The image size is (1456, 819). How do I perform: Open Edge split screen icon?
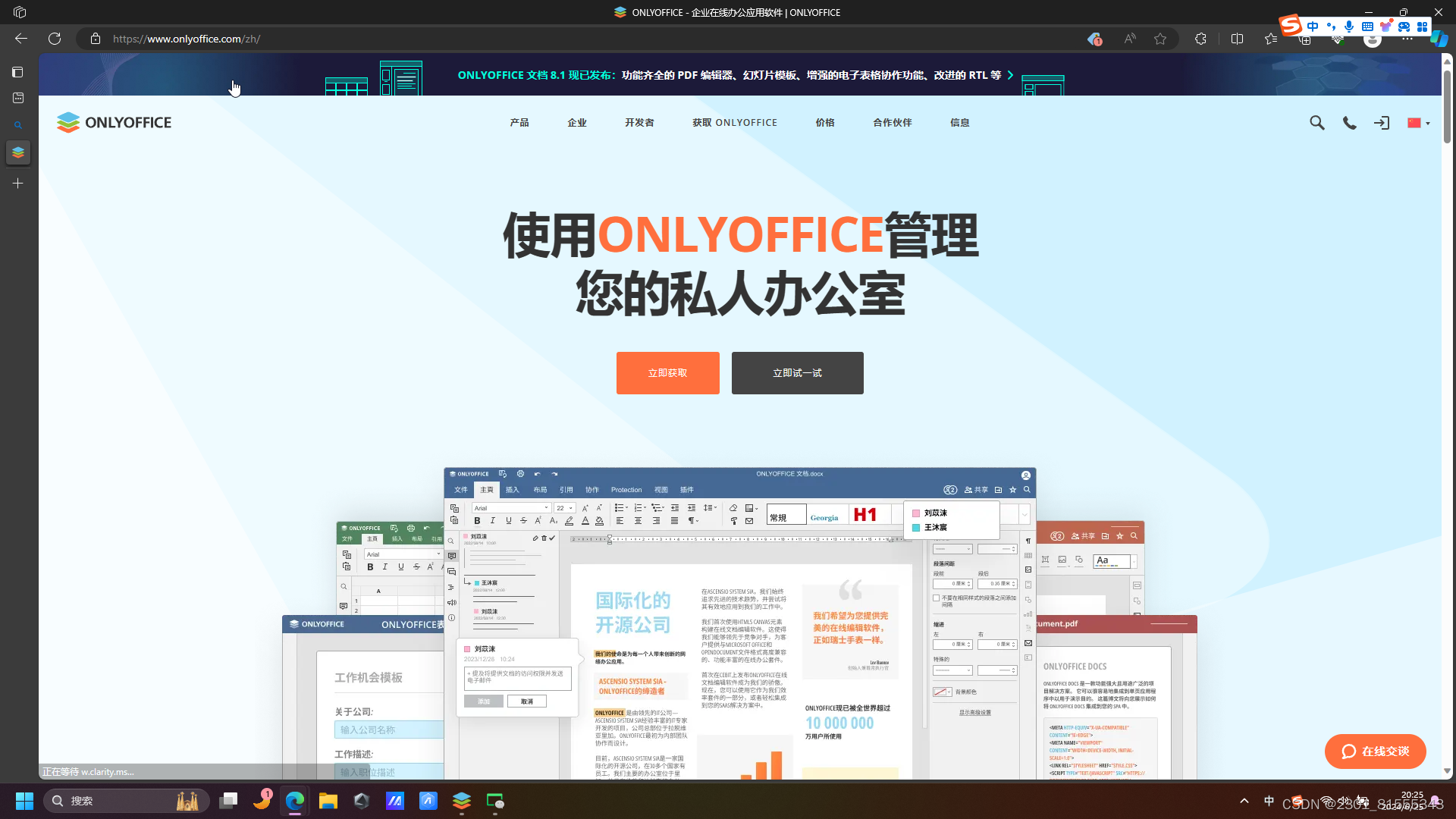[x=1237, y=39]
